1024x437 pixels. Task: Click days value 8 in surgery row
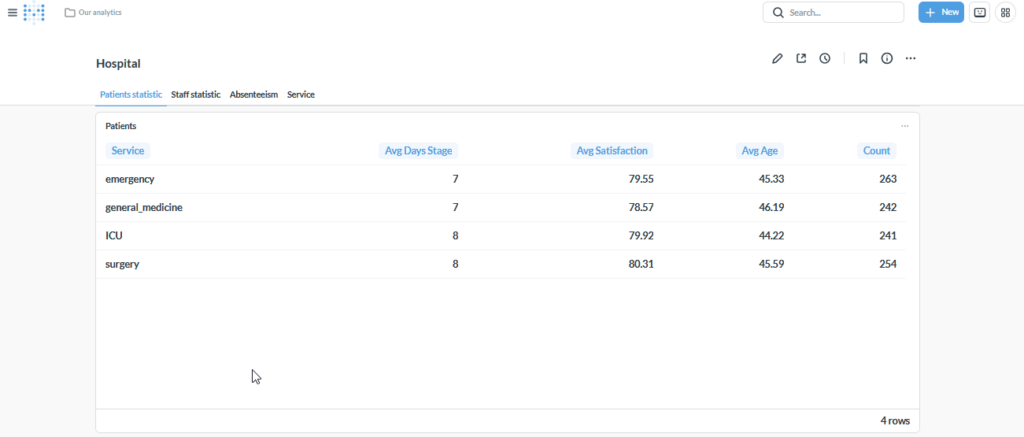455,265
